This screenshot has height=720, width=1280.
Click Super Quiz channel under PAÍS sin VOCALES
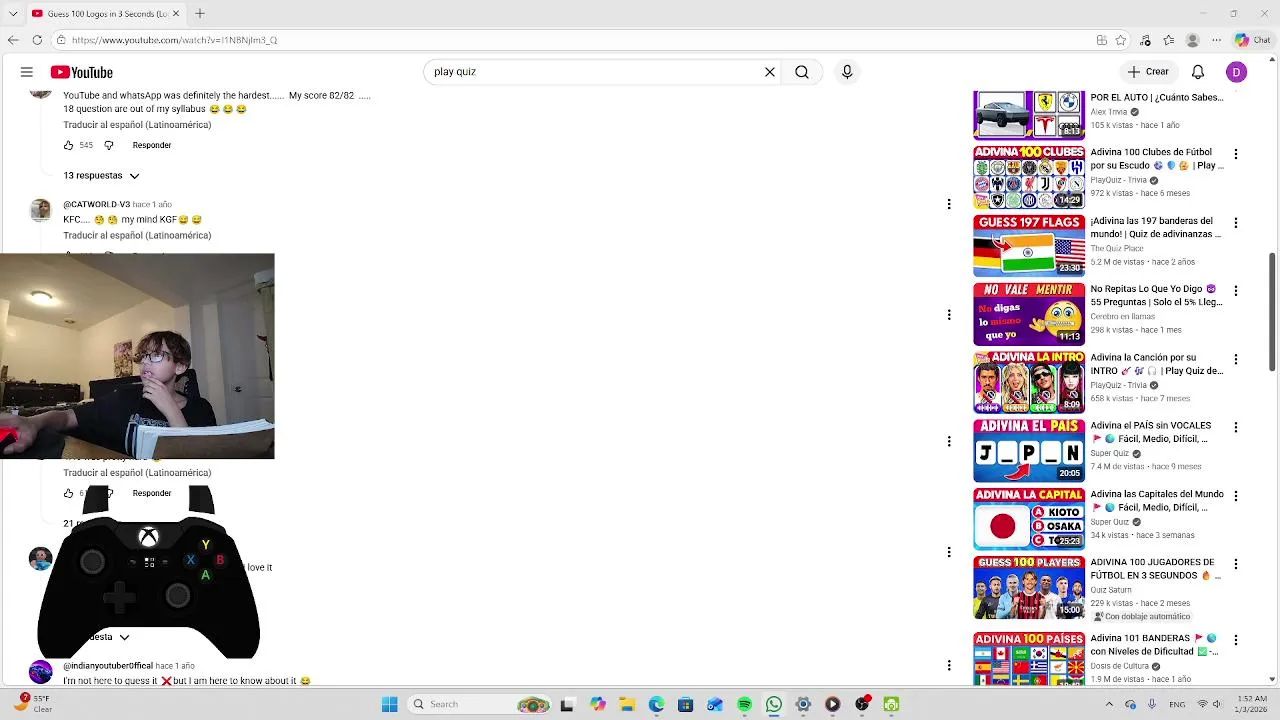tap(1110, 453)
